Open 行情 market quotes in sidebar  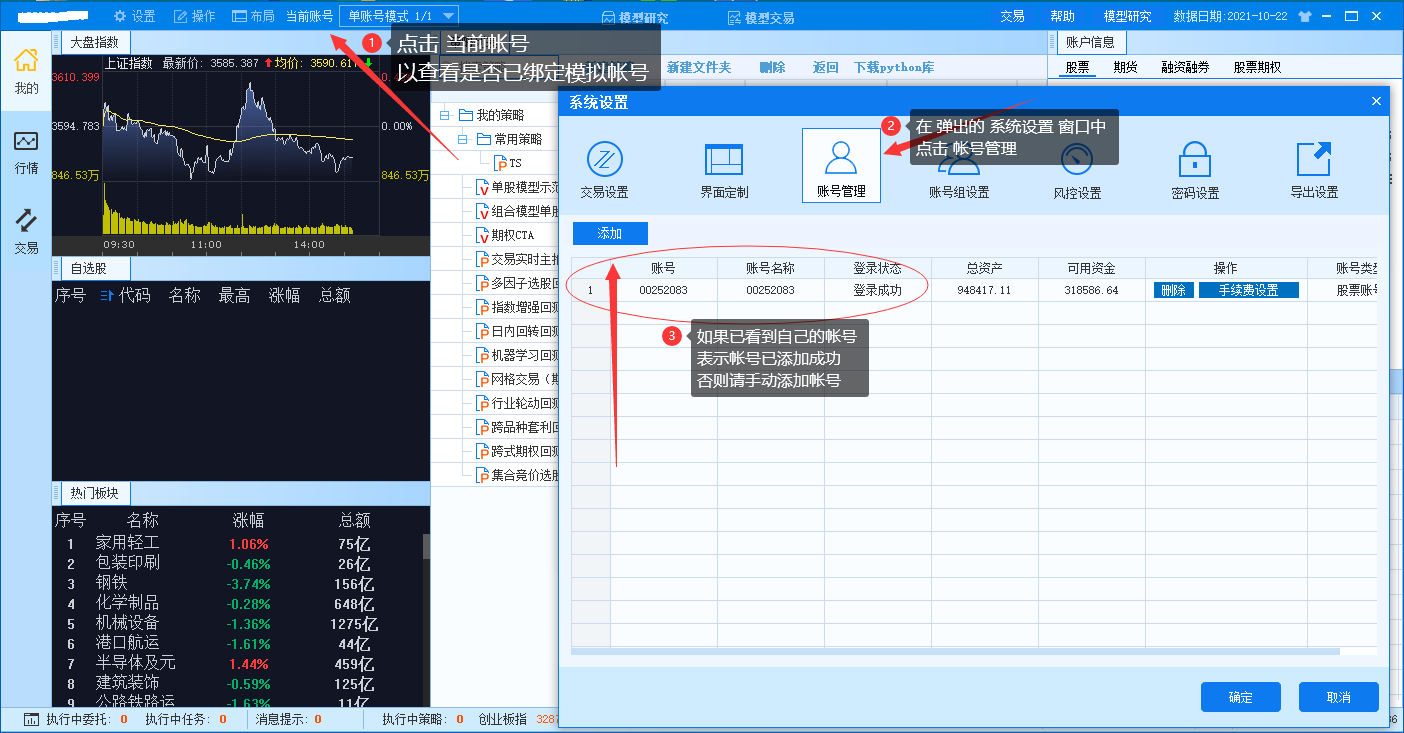[x=26, y=152]
